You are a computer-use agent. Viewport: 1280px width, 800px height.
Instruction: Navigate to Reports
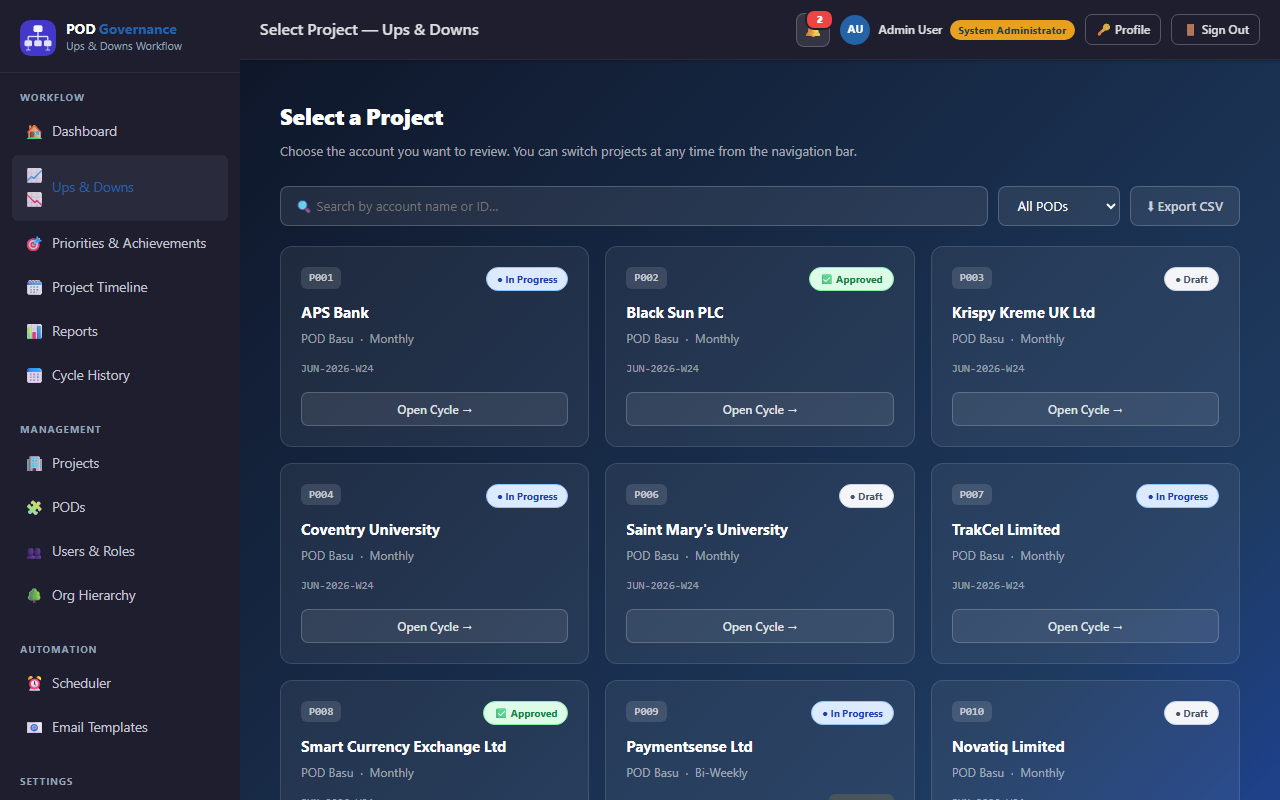tap(120, 331)
